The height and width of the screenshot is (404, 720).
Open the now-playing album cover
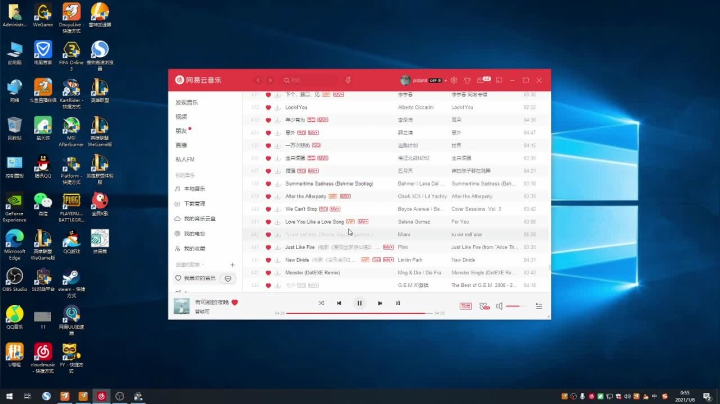point(181,306)
